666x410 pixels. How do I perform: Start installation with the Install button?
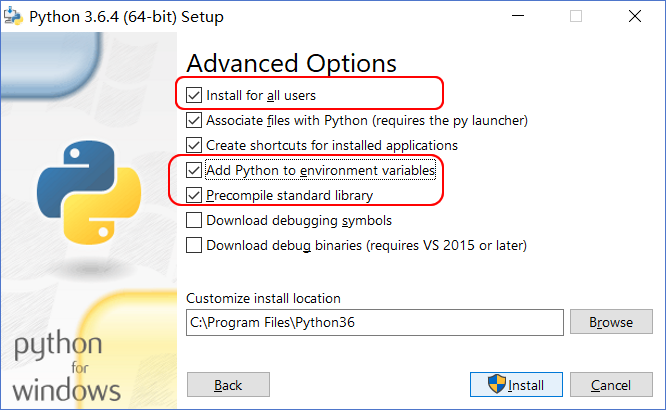[516, 385]
